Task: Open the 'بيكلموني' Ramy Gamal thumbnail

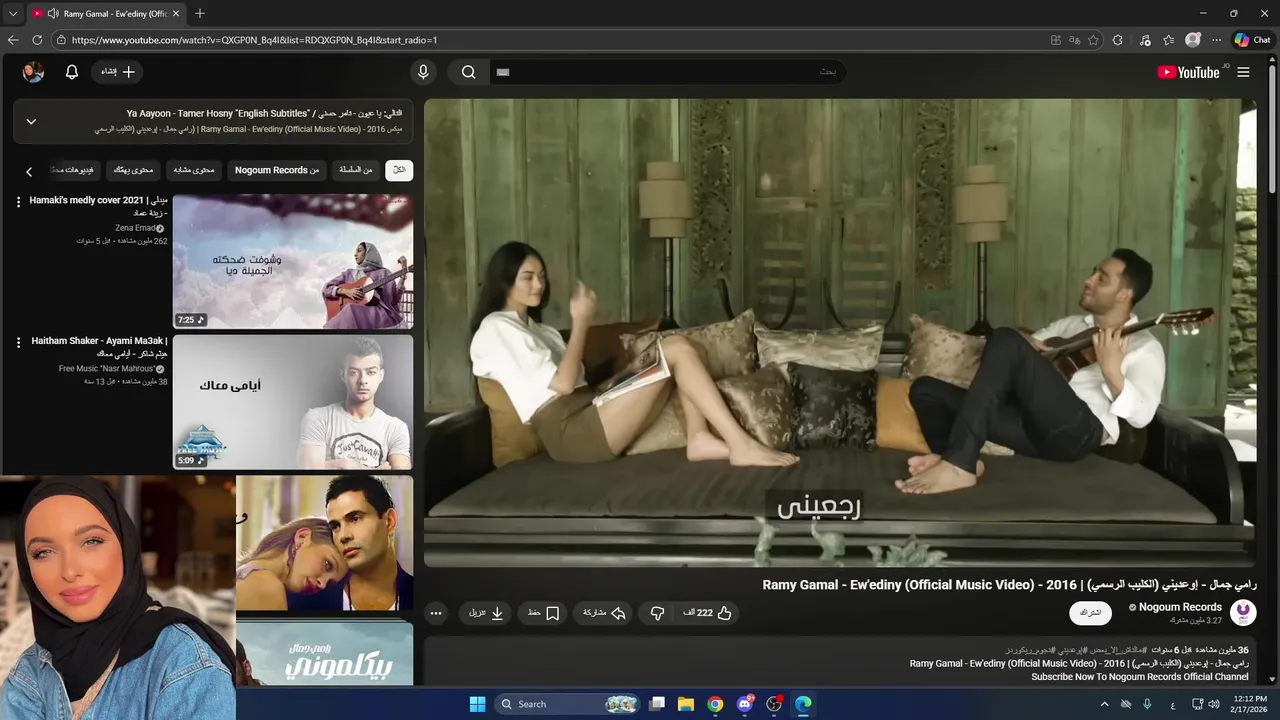Action: (x=324, y=652)
